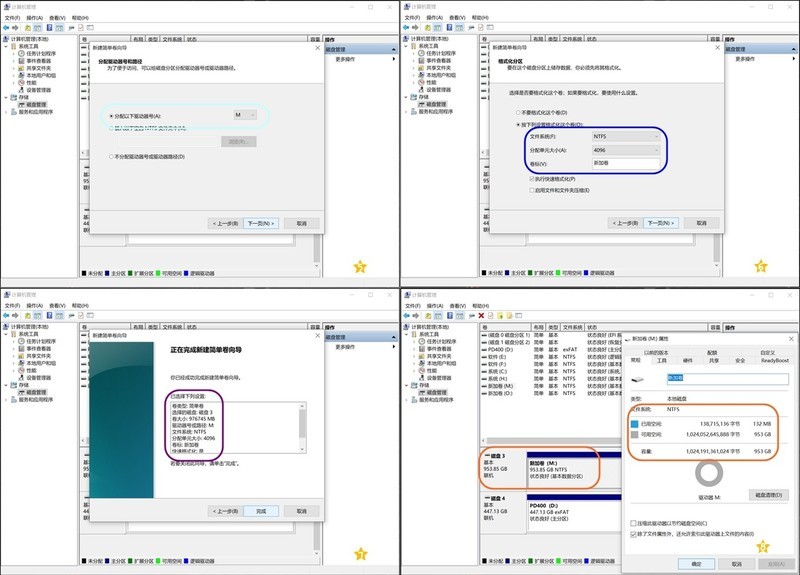The image size is (800, 575).
Task: Click the blue 已用空间 color swatch in the M: properties dialog
Action: [x=634, y=423]
